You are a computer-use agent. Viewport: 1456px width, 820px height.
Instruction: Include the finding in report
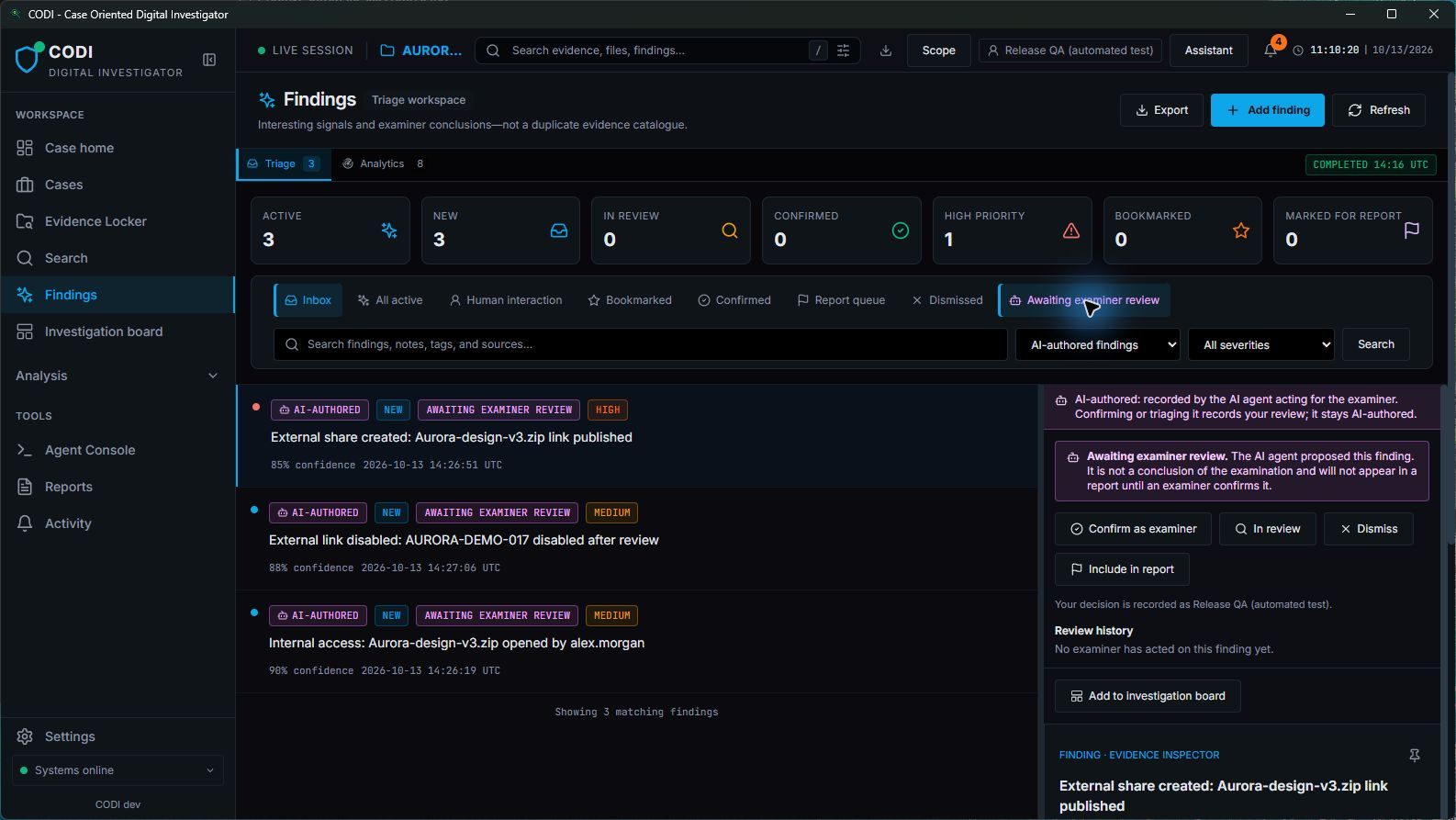click(x=1122, y=569)
